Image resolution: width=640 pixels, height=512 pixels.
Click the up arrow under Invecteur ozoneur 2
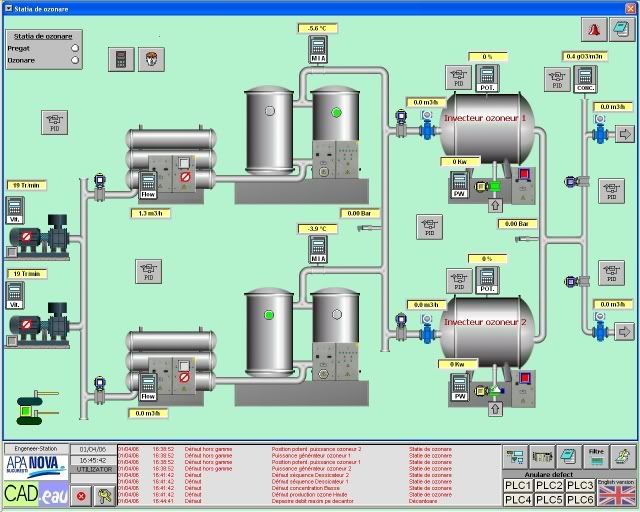(495, 408)
